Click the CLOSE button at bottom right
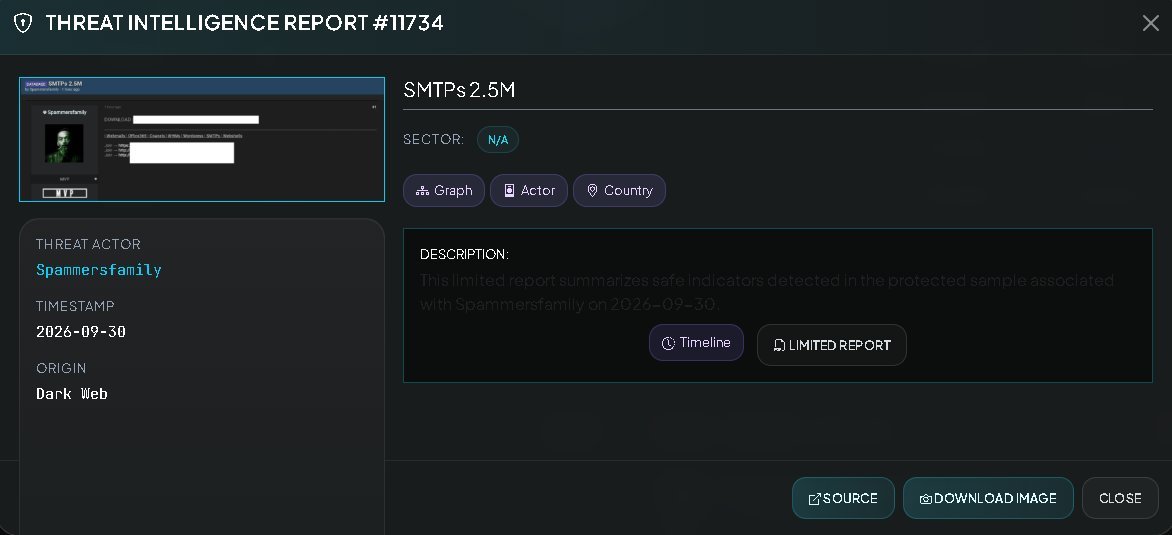This screenshot has height=535, width=1172. coord(1120,498)
